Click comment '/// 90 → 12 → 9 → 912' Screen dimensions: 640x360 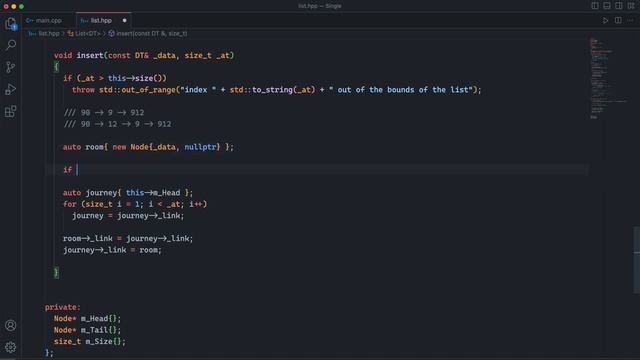click(118, 124)
